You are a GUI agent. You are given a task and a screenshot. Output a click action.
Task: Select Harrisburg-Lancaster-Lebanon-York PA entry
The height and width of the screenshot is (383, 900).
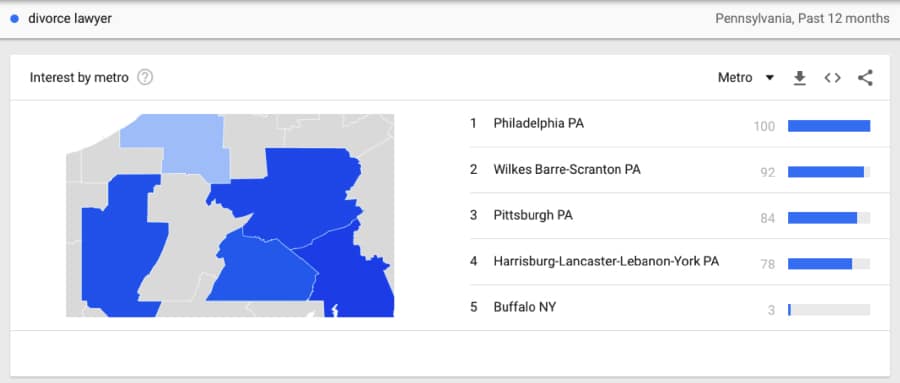tap(606, 261)
